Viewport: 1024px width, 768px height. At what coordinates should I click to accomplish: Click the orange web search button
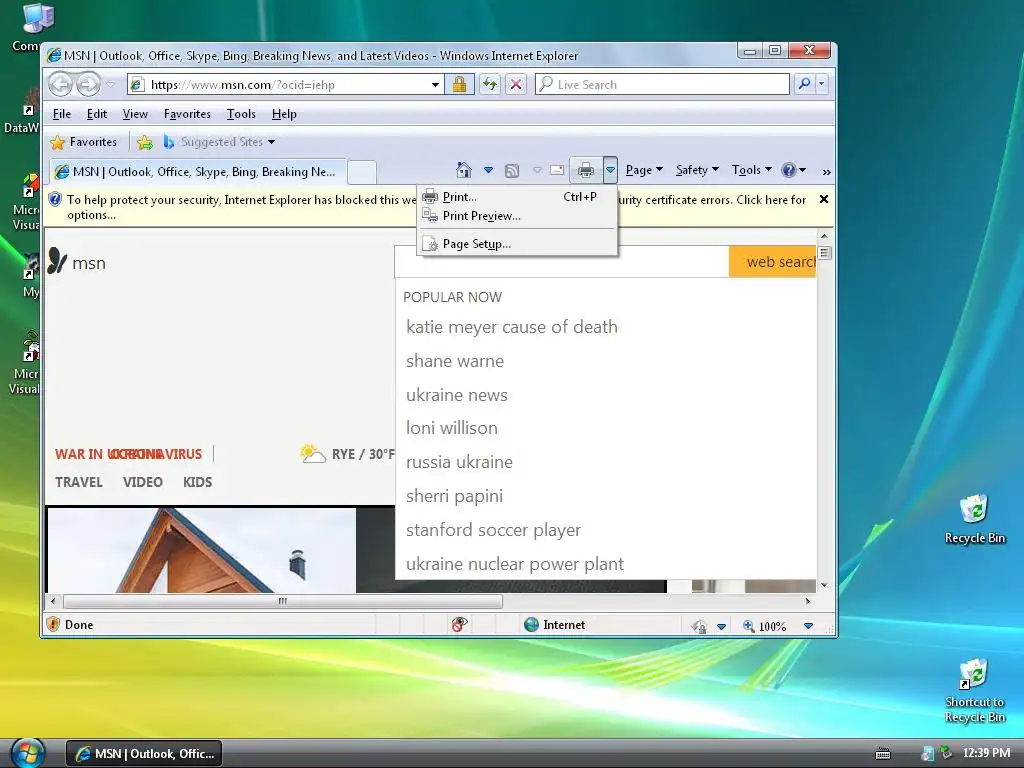tap(773, 262)
